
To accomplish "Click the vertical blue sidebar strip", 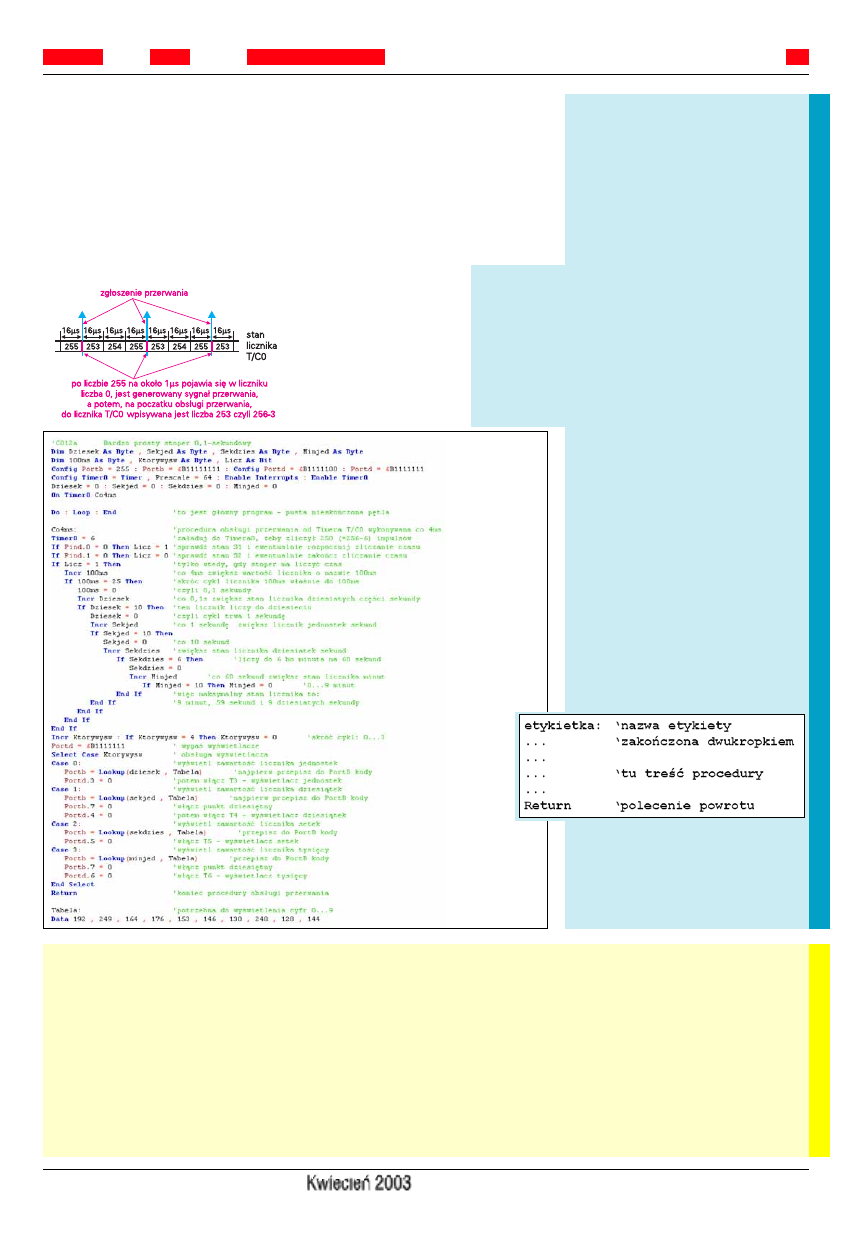I will (x=819, y=510).
